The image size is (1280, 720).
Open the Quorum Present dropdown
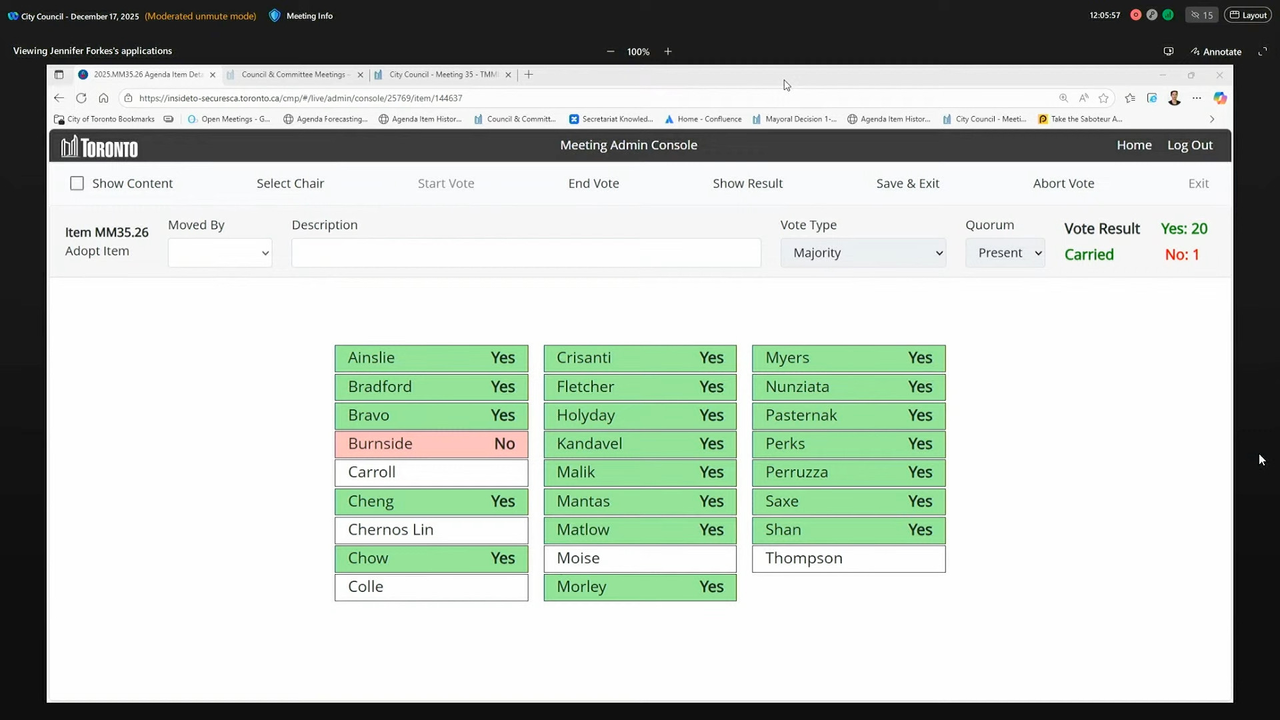(1005, 253)
